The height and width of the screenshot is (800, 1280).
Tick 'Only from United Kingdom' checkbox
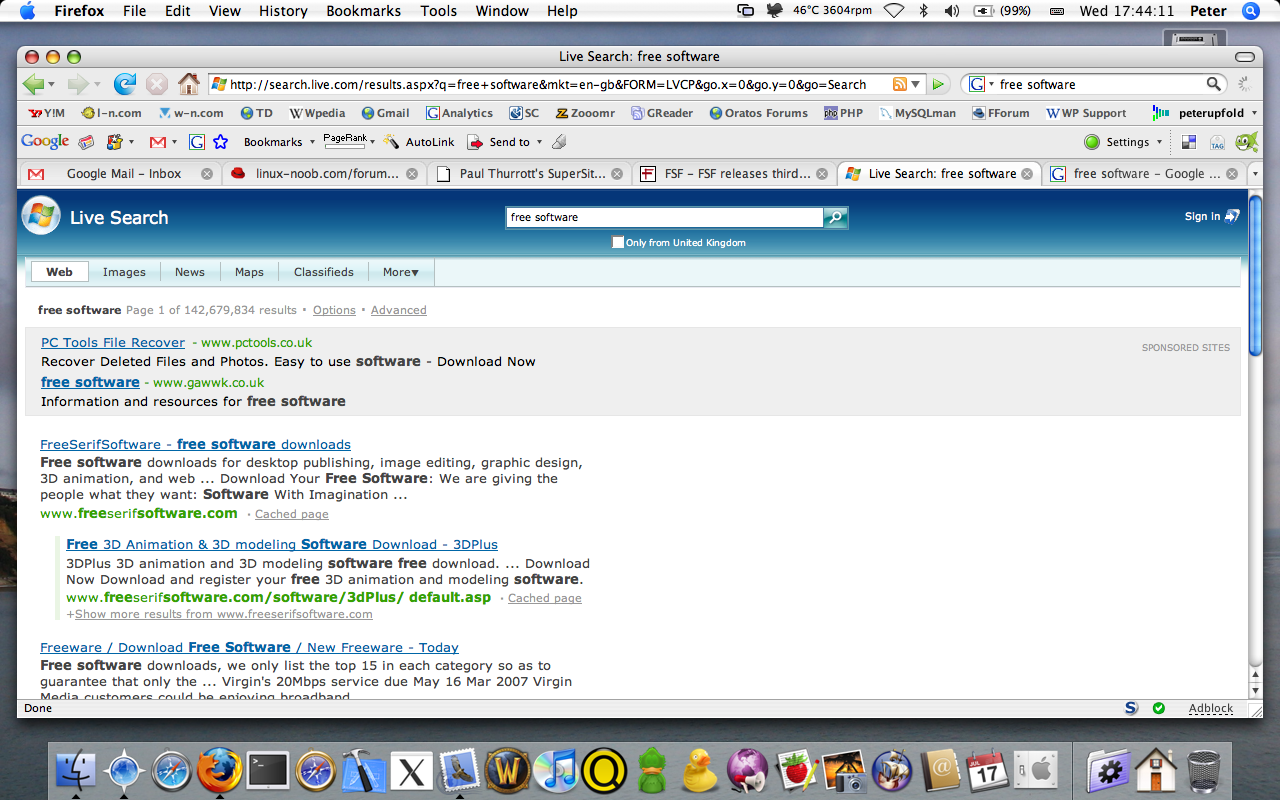click(x=618, y=242)
